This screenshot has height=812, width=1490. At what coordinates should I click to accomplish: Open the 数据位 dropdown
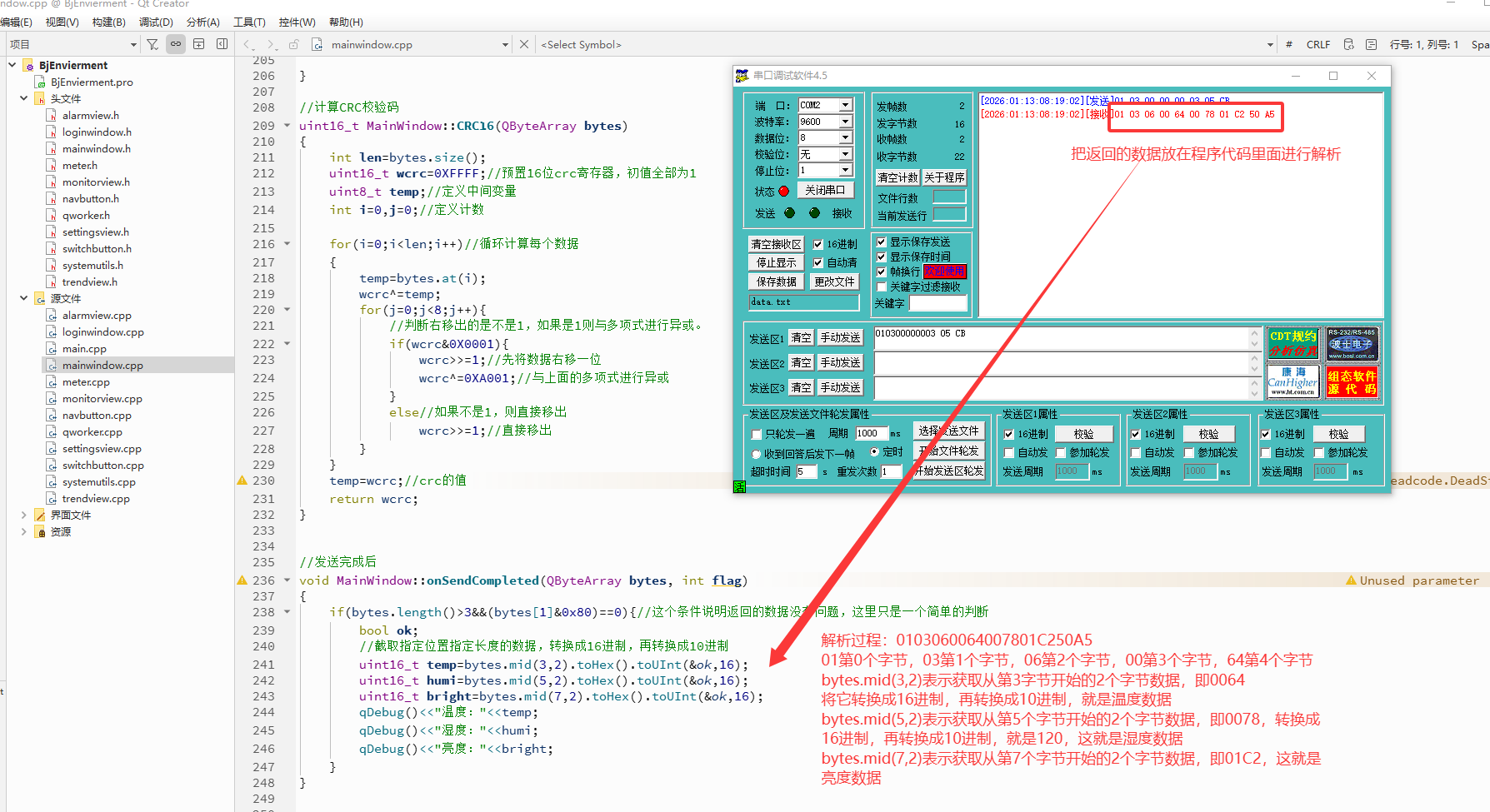point(846,137)
